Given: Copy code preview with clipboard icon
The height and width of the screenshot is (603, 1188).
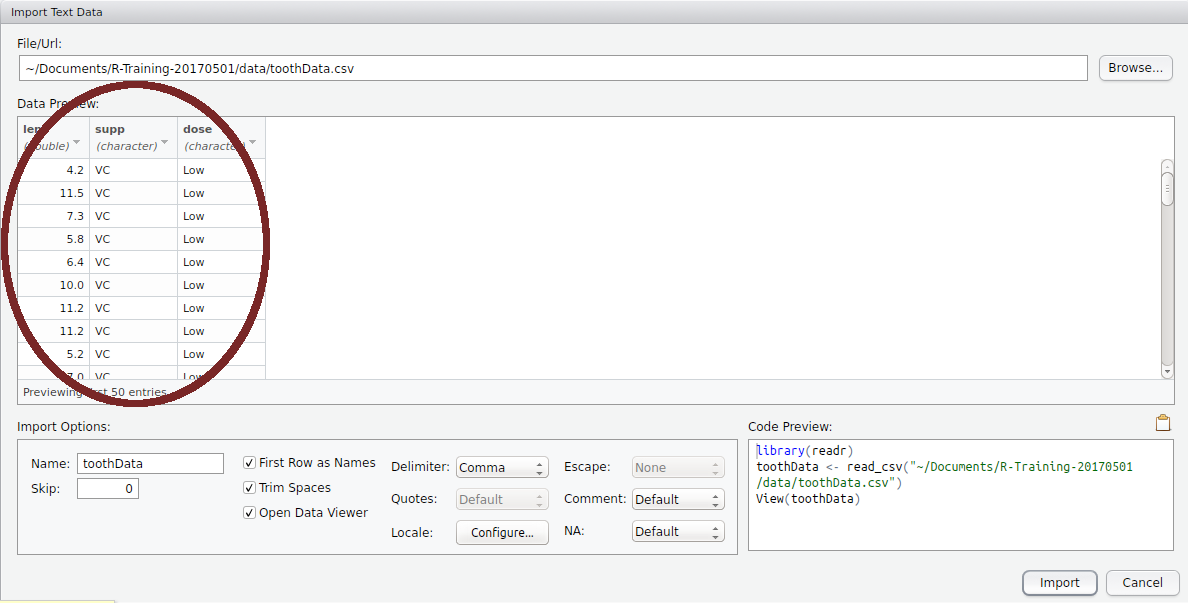Looking at the screenshot, I should point(1162,423).
